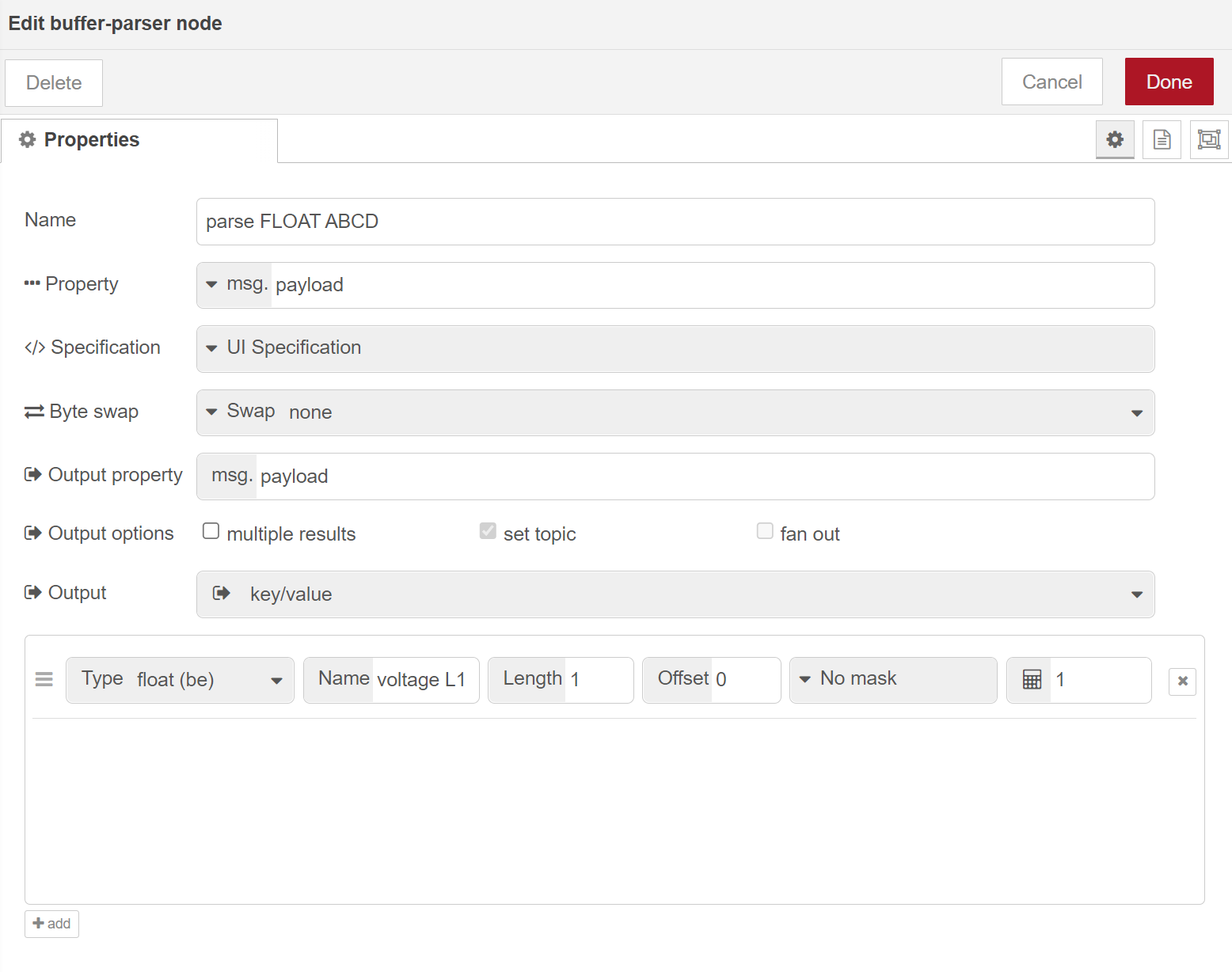The image size is (1232, 972).
Task: Click the scale calculator icon
Action: 1032,680
